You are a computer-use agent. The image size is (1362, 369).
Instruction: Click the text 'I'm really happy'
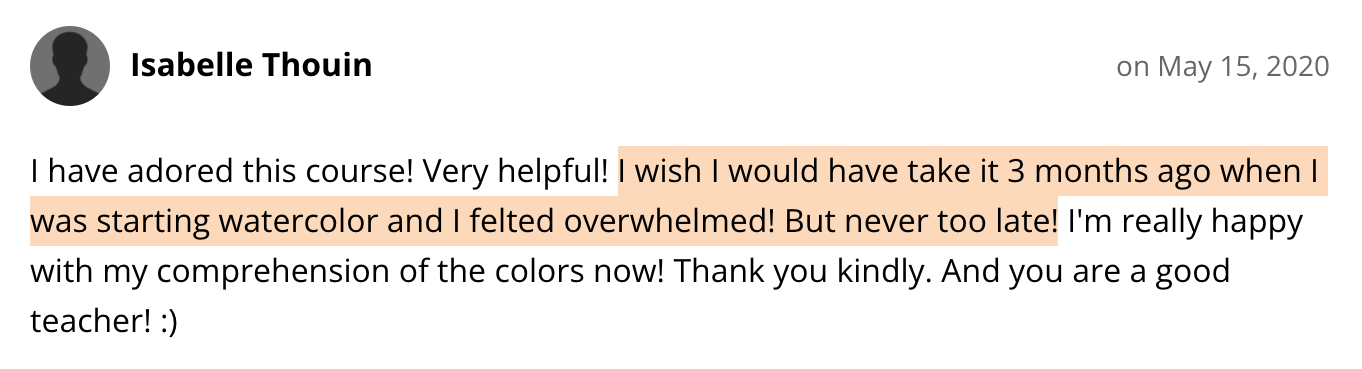1186,222
